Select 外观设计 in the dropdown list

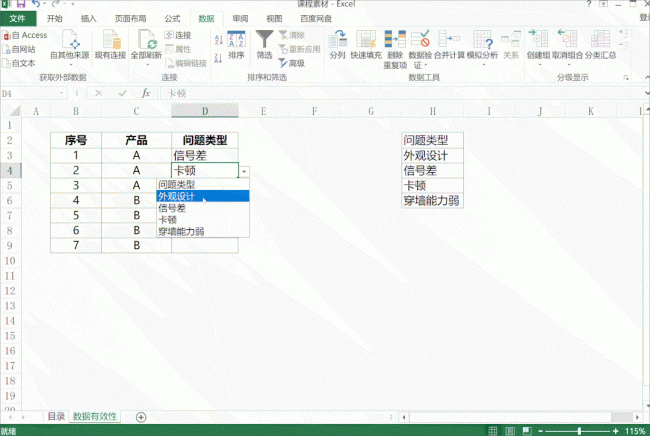203,196
